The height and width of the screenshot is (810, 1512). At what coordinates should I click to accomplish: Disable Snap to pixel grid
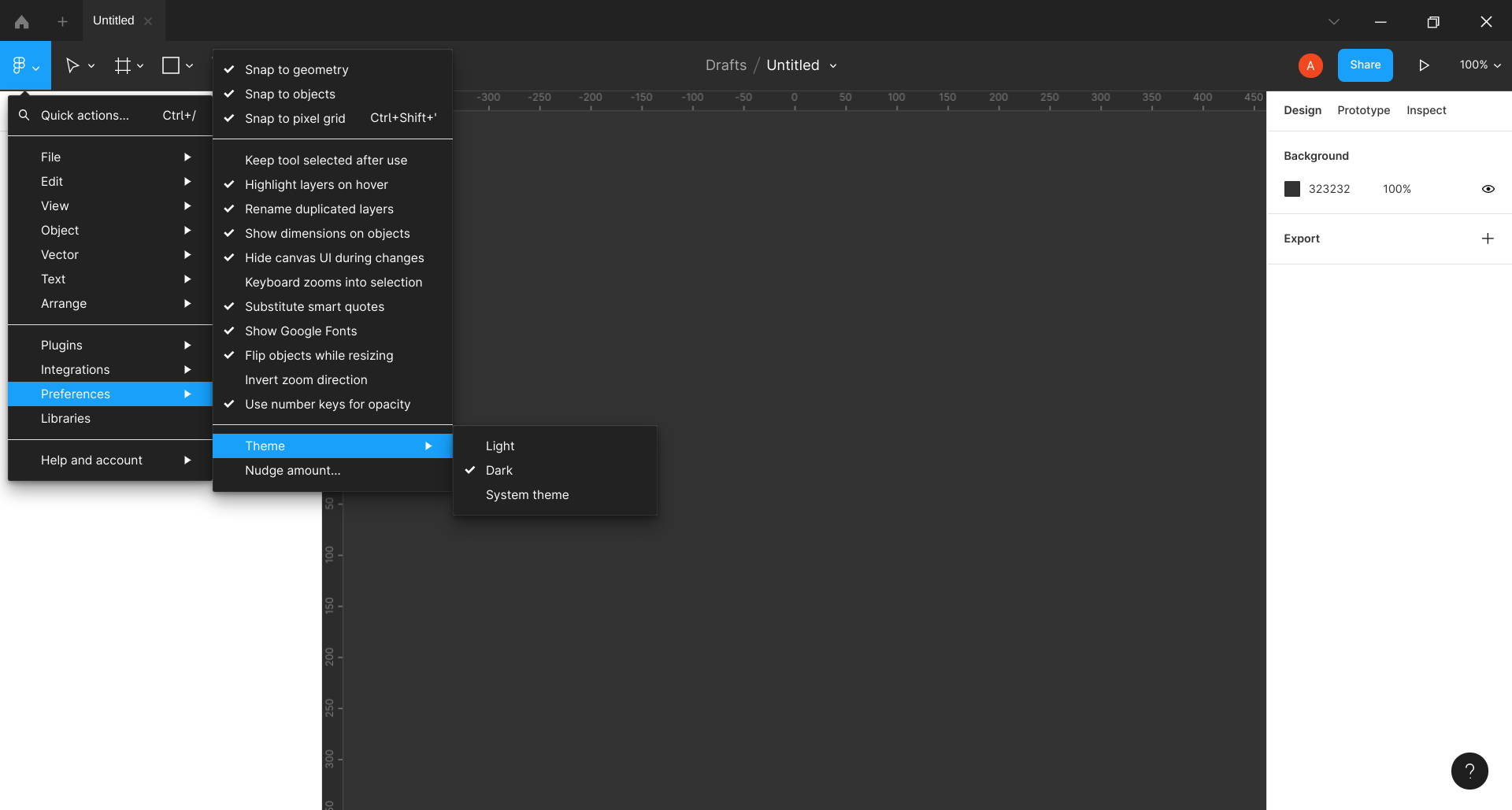[295, 118]
